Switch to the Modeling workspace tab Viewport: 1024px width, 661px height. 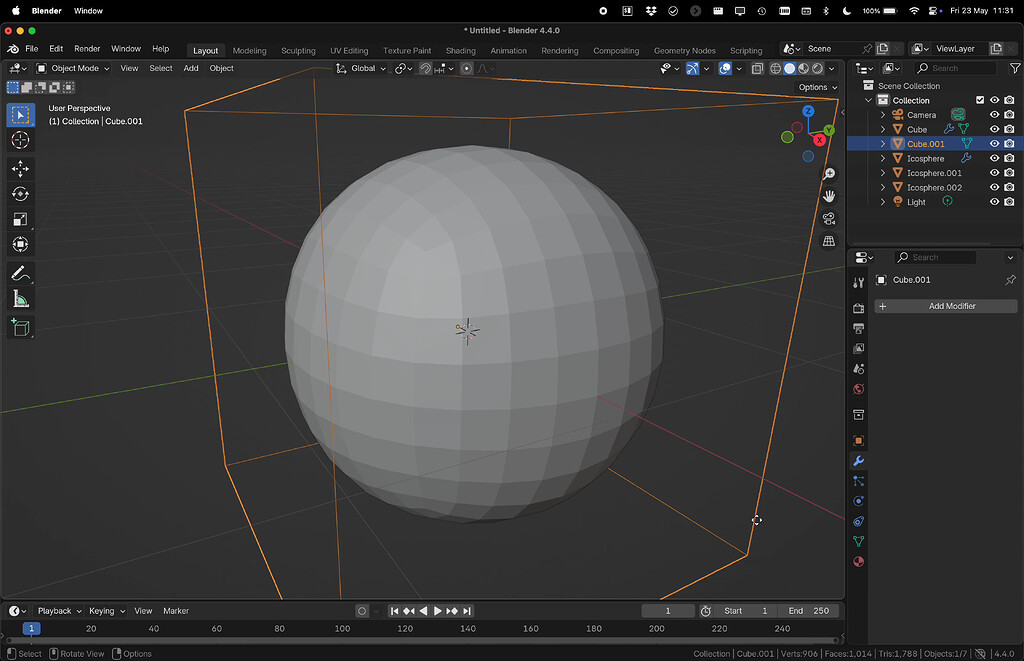[249, 50]
